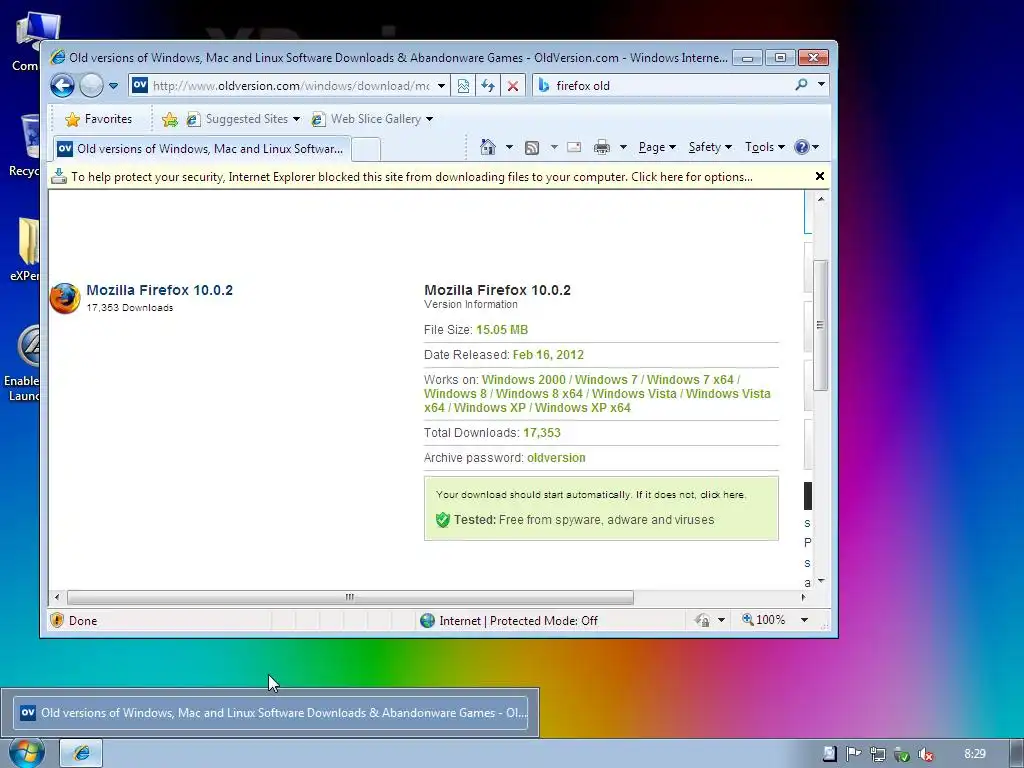Toggle Compatibility View icon

(463, 86)
